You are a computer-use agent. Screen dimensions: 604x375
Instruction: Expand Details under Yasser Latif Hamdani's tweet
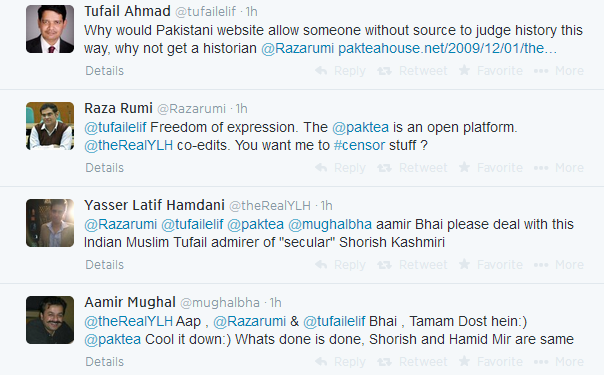(x=104, y=265)
